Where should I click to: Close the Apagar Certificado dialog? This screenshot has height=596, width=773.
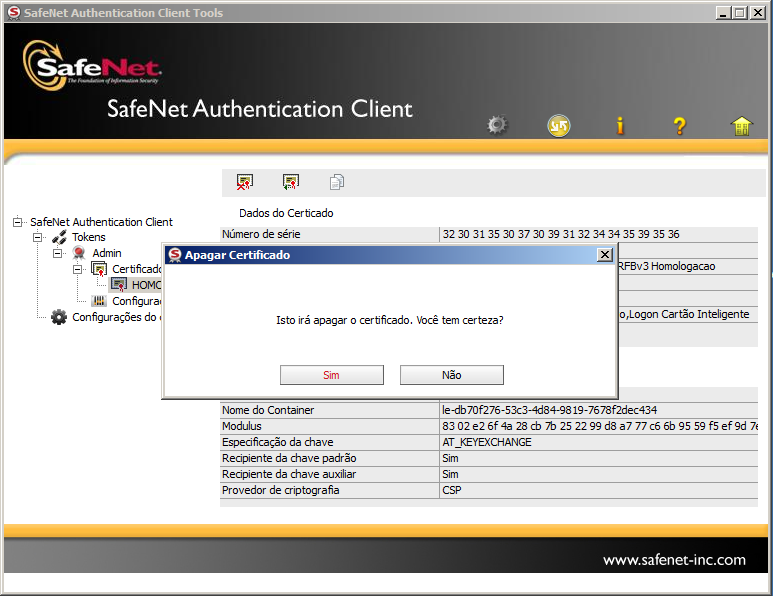(x=605, y=255)
